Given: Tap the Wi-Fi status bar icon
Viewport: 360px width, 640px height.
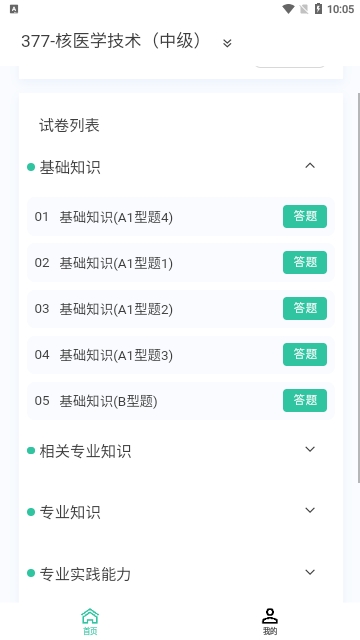Looking at the screenshot, I should [x=289, y=9].
